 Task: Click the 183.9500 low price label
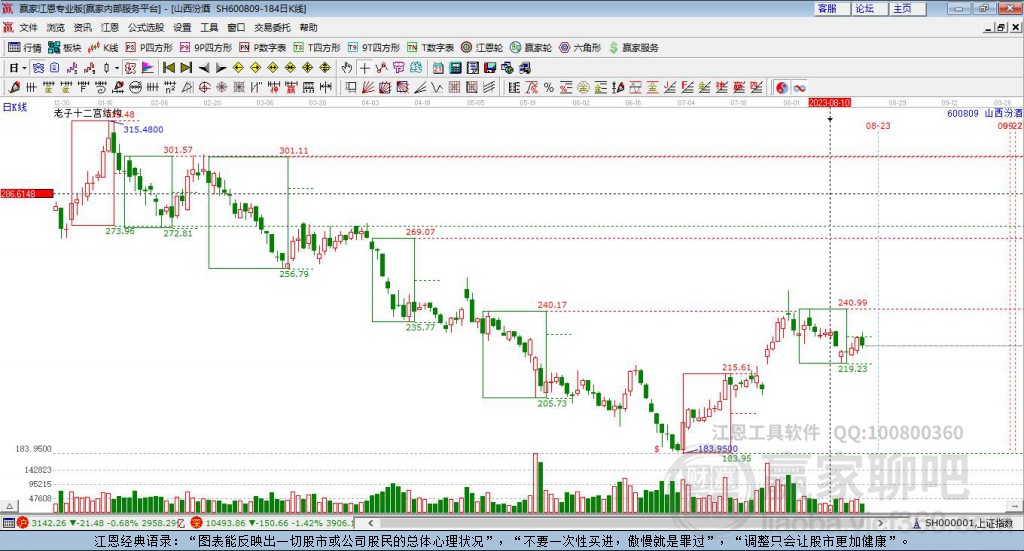click(718, 449)
